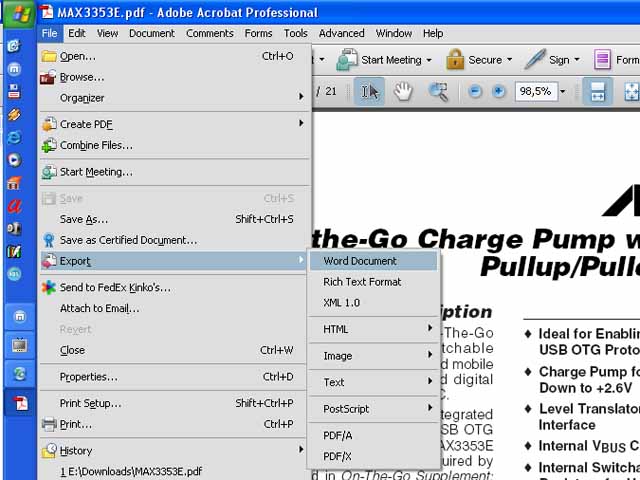Choose Print Setup in File menu
640x480 pixels.
[175, 403]
